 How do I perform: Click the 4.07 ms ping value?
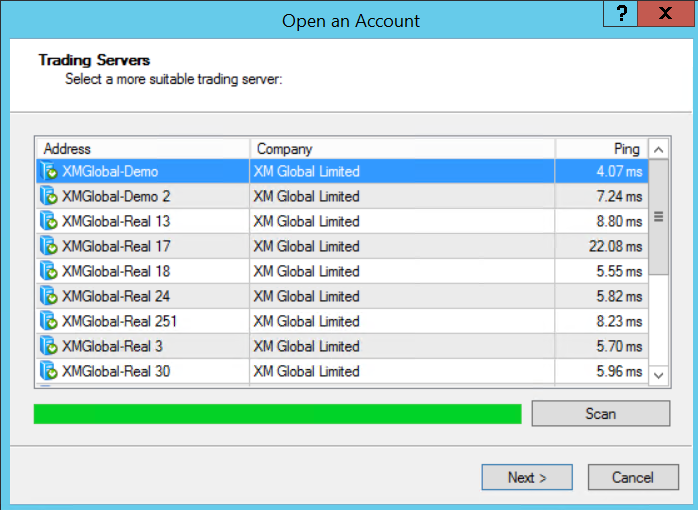pyautogui.click(x=619, y=171)
